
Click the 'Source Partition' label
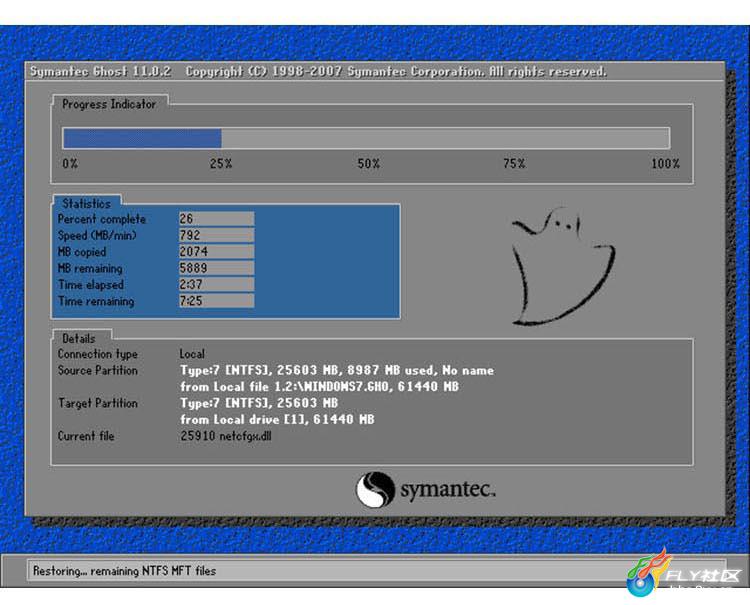pyautogui.click(x=98, y=370)
